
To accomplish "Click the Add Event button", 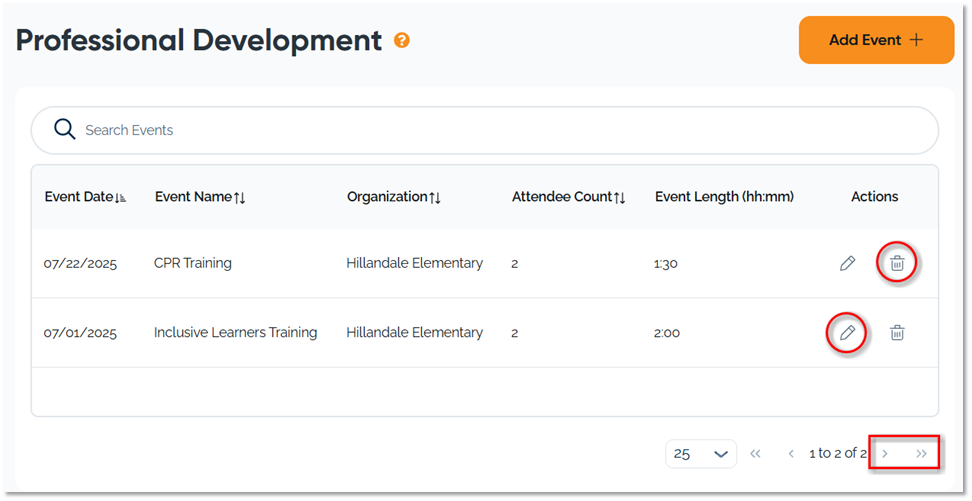I will tap(876, 40).
